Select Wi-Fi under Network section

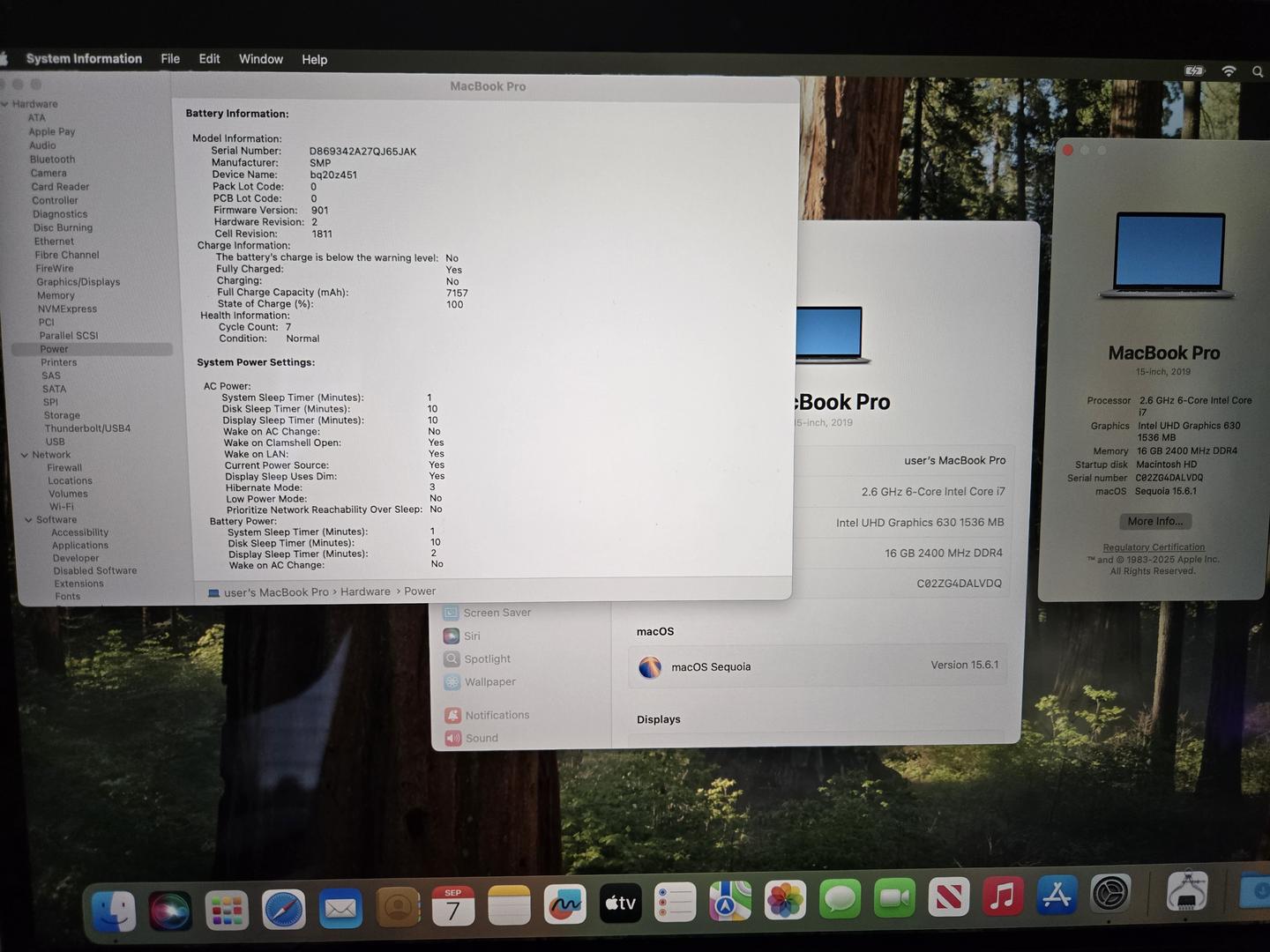(62, 507)
